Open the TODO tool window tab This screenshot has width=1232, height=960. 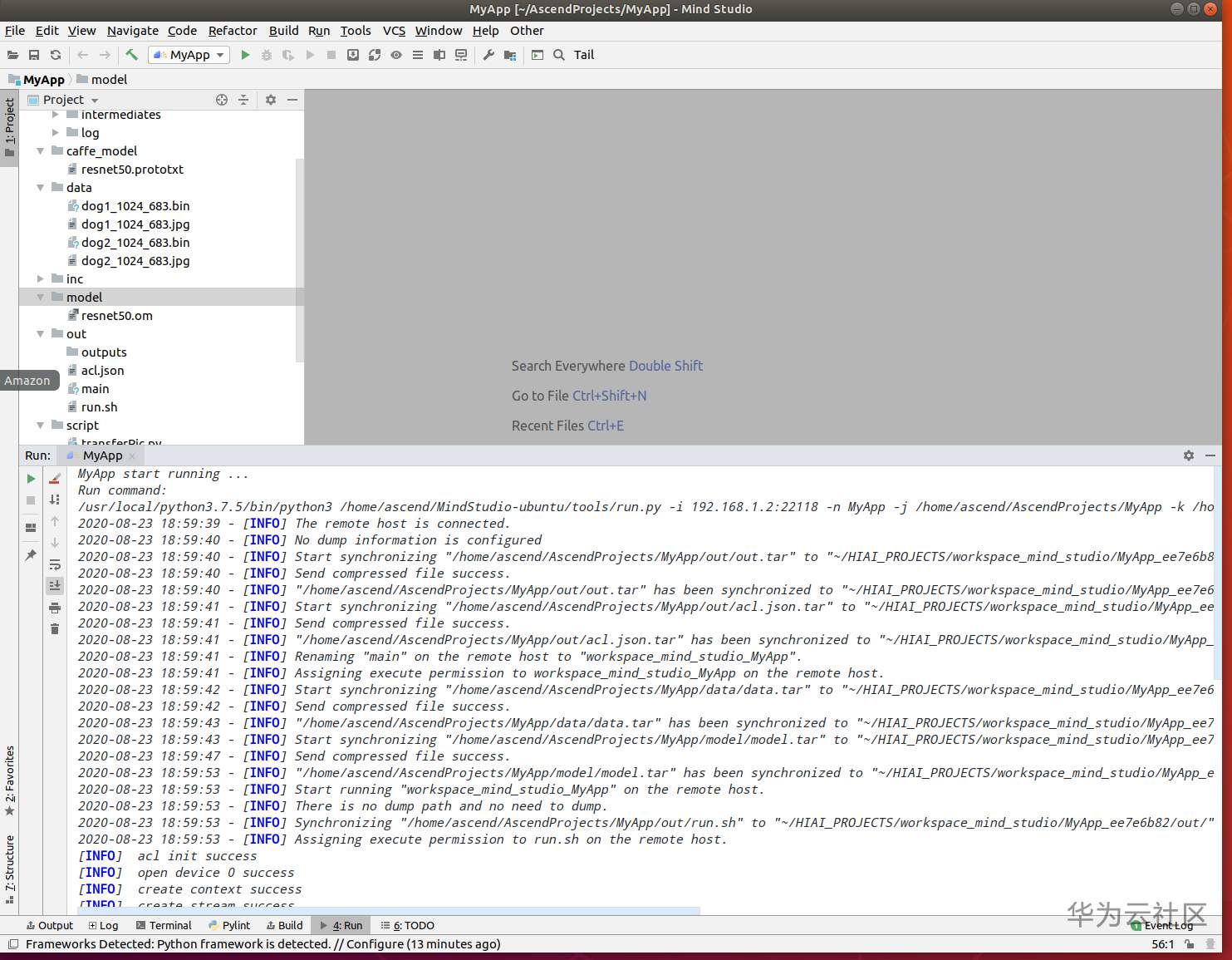[x=408, y=925]
